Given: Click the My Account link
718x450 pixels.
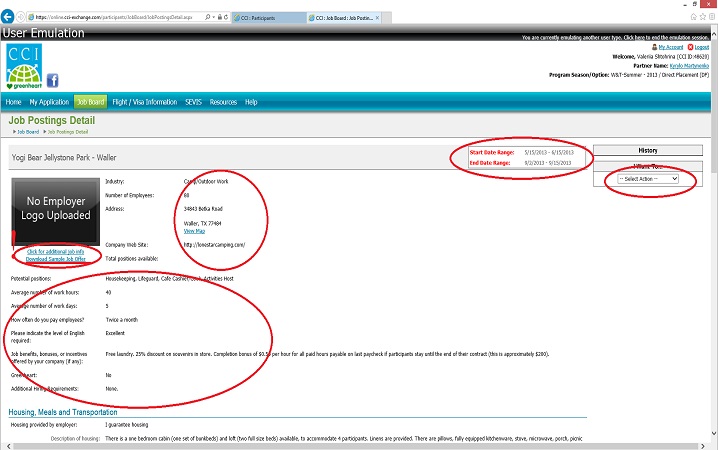Looking at the screenshot, I should pyautogui.click(x=671, y=47).
